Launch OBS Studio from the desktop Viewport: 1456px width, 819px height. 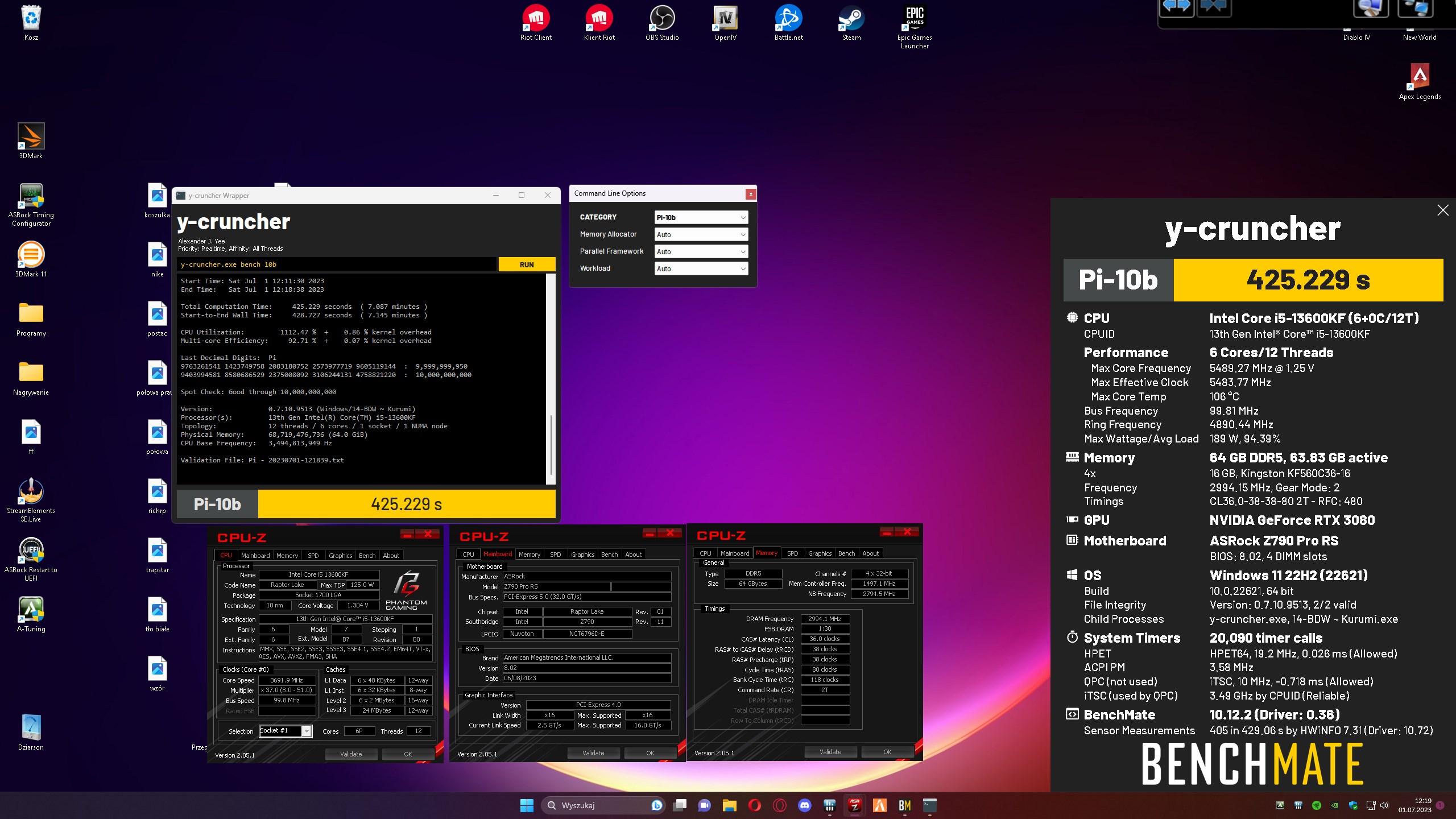[x=662, y=23]
